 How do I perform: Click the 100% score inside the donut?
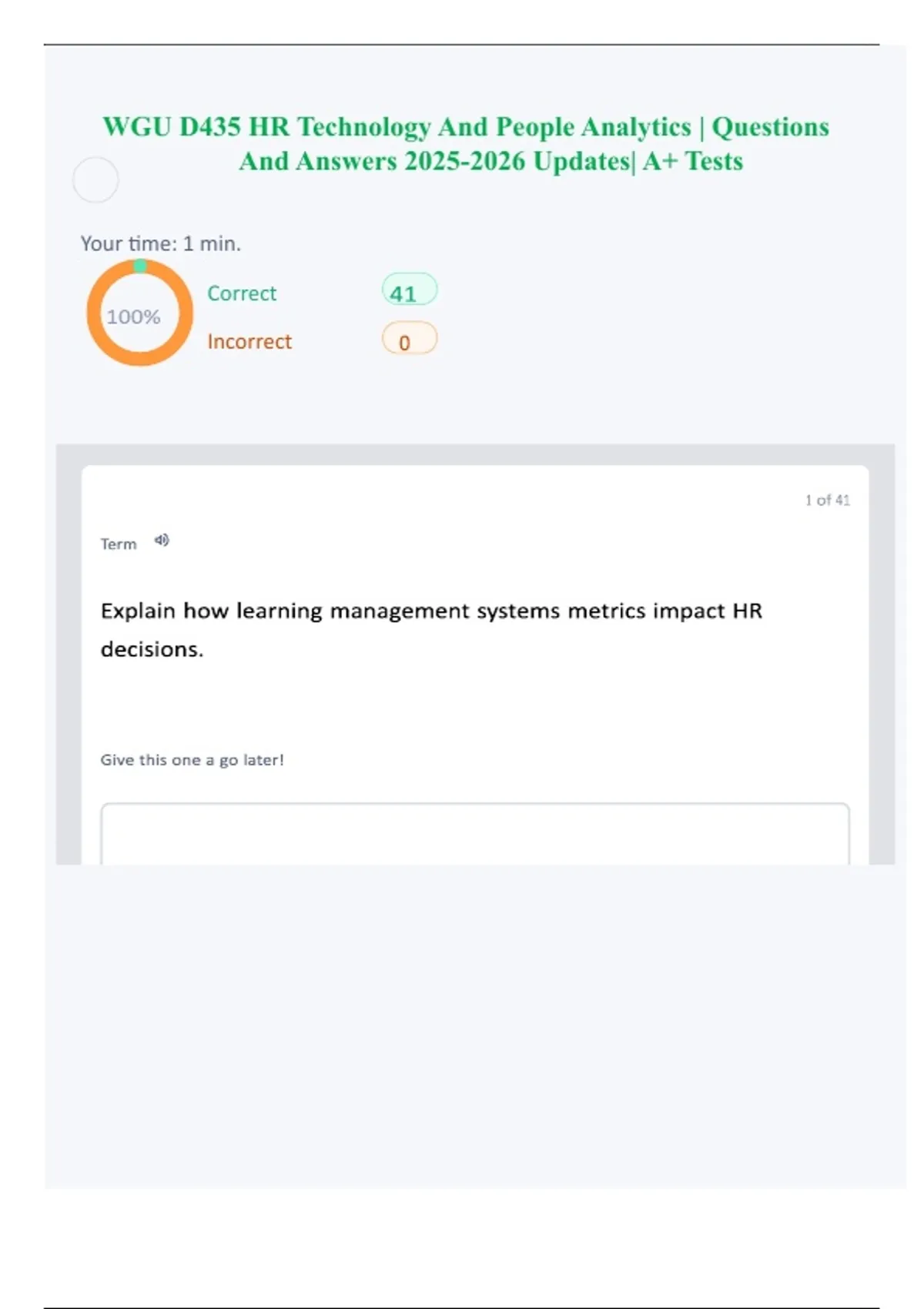click(133, 316)
